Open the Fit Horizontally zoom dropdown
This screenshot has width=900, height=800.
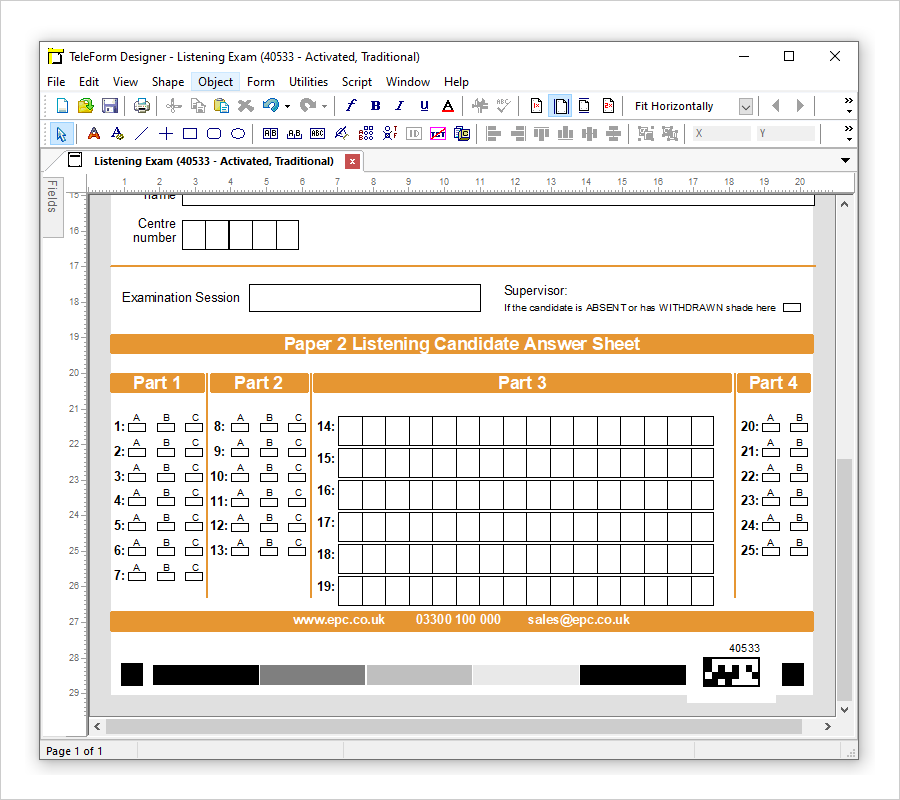746,106
